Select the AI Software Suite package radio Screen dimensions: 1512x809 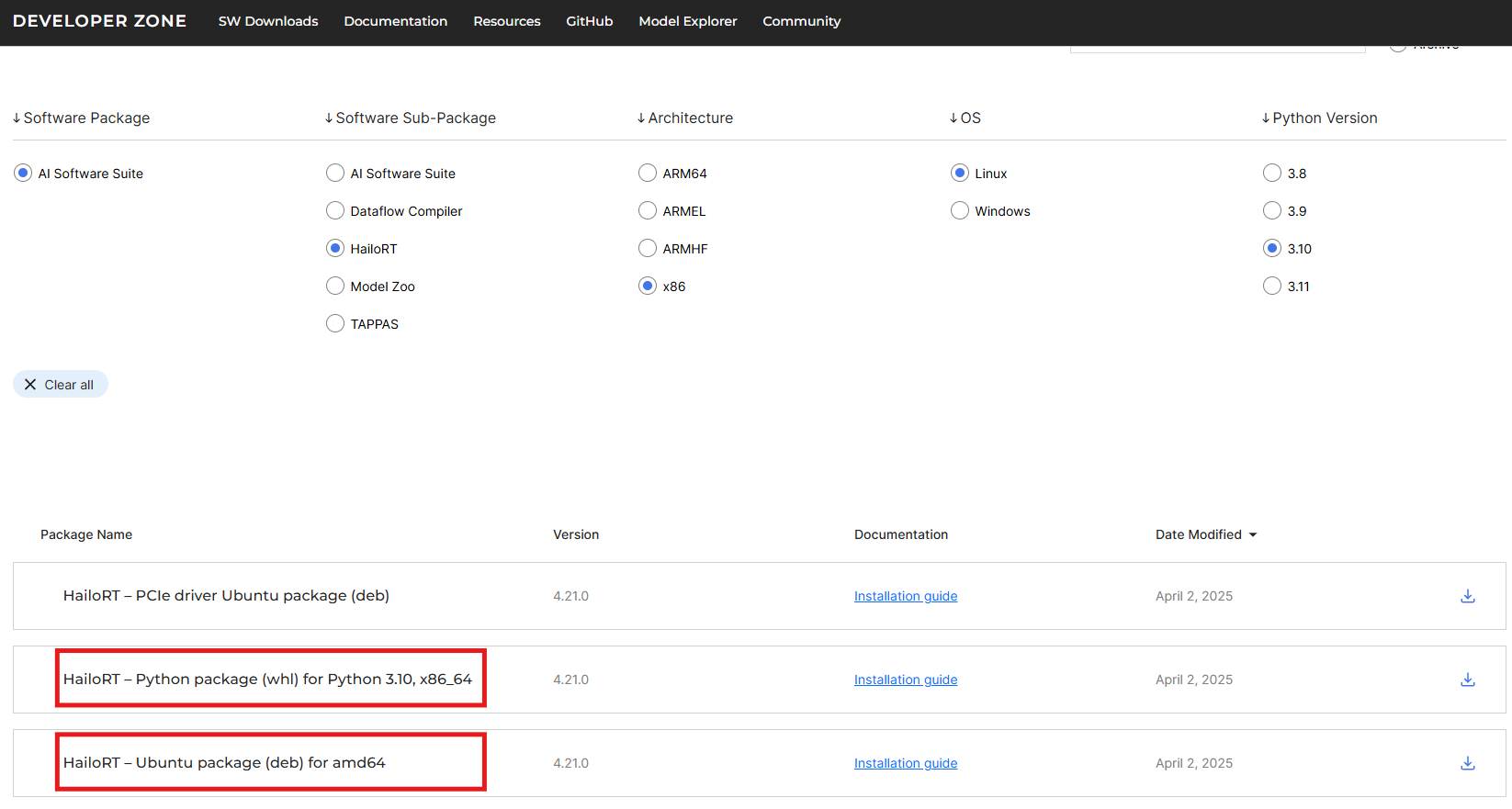[x=23, y=174]
